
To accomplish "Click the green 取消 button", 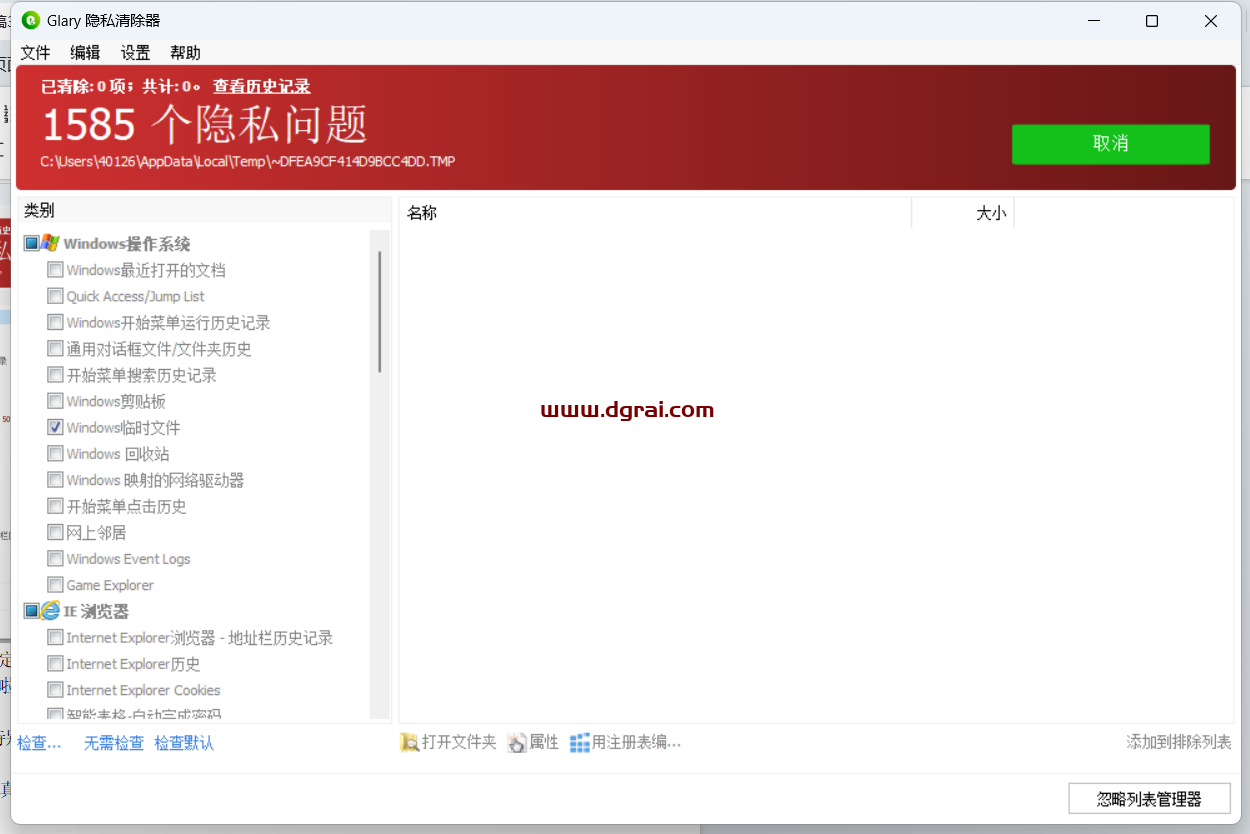I will (x=1110, y=144).
